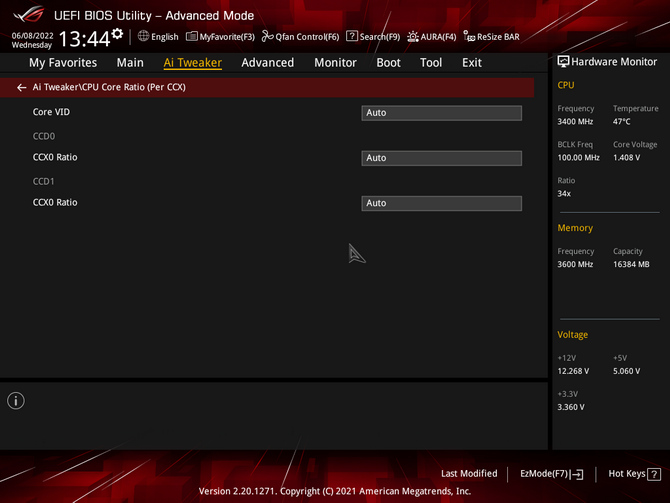Open the Exit tab
Screen dimensions: 670x503
coord(472,63)
